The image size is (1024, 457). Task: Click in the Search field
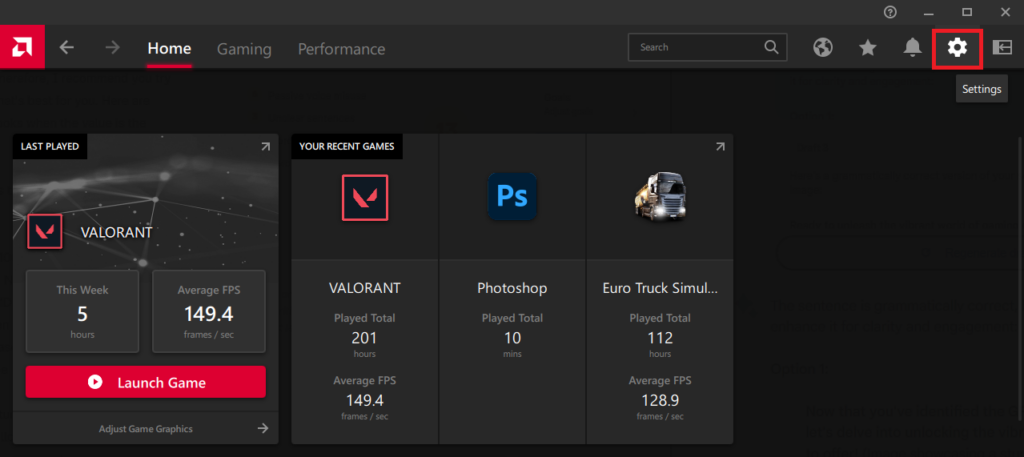pos(695,47)
